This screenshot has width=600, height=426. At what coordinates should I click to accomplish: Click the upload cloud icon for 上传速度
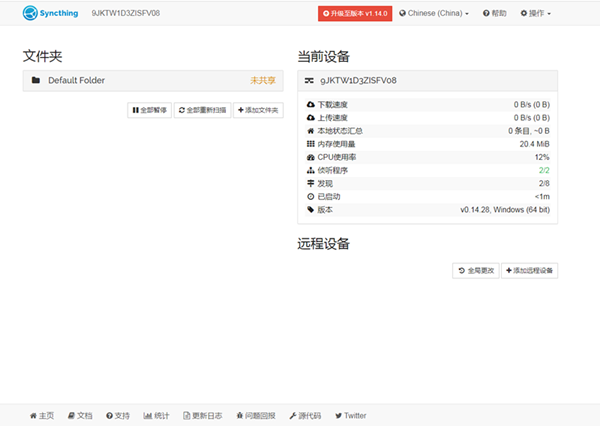point(310,117)
